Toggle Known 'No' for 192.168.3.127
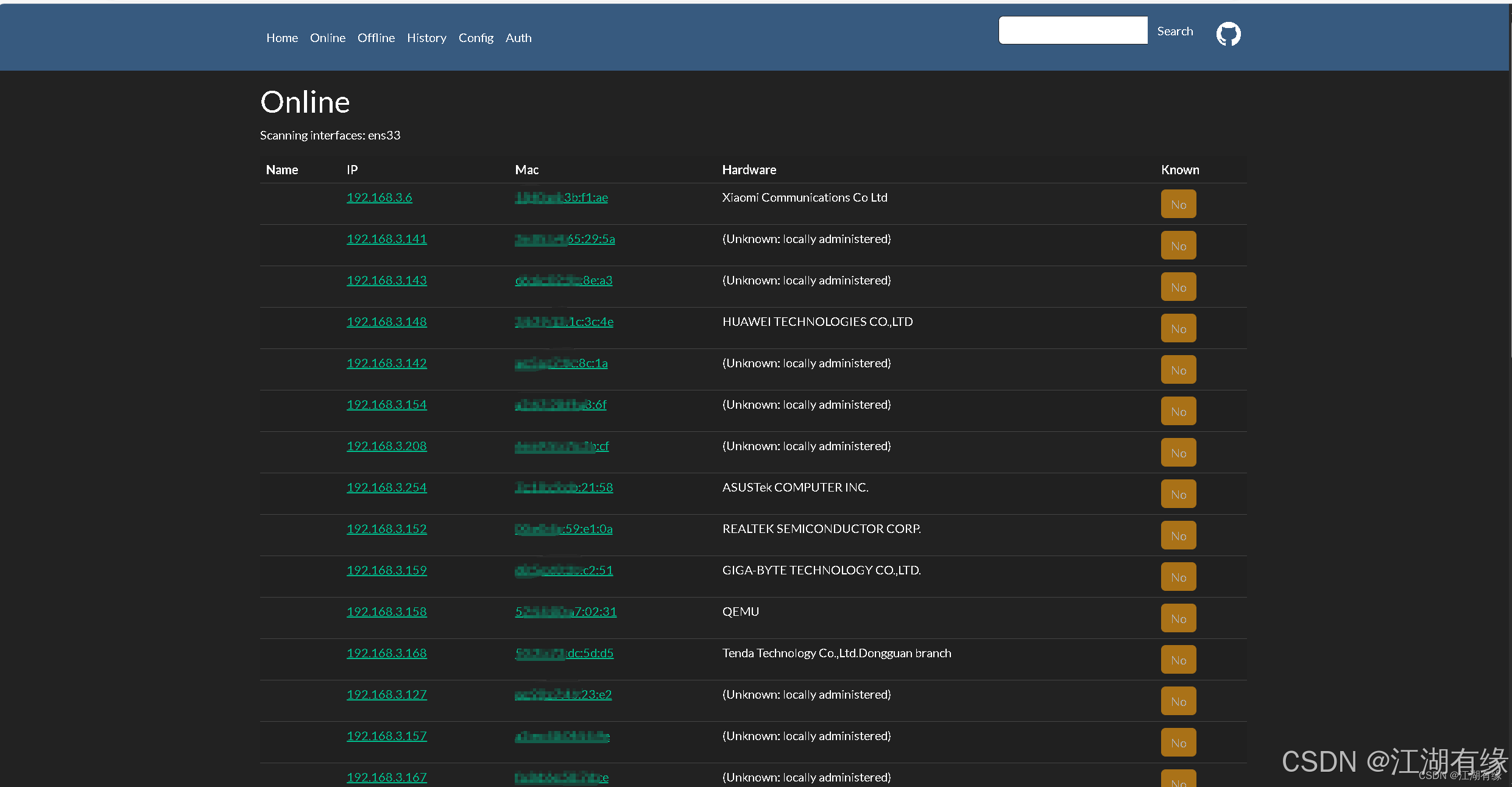This screenshot has height=787, width=1512. click(1178, 701)
